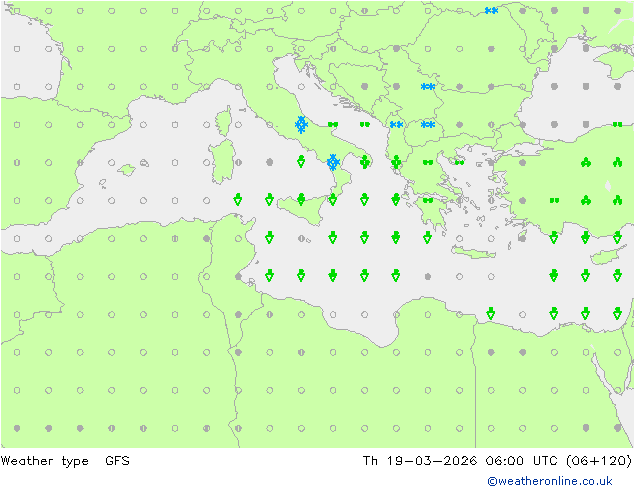Click the "Weather type" caption text
634x490 pixels.
(x=44, y=461)
